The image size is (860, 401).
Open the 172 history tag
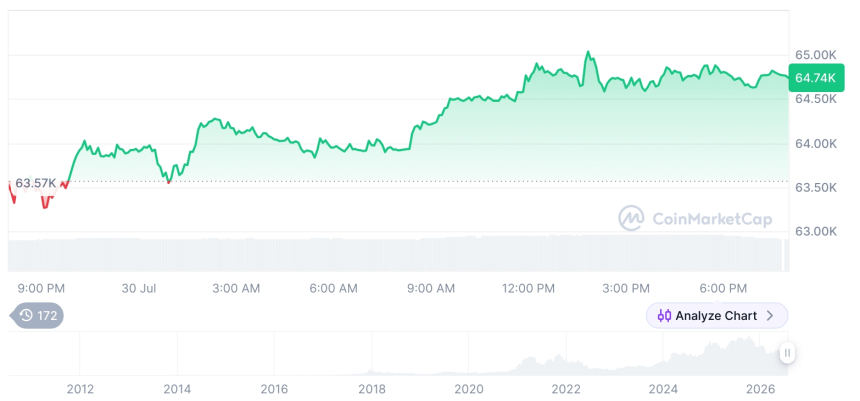(x=37, y=315)
